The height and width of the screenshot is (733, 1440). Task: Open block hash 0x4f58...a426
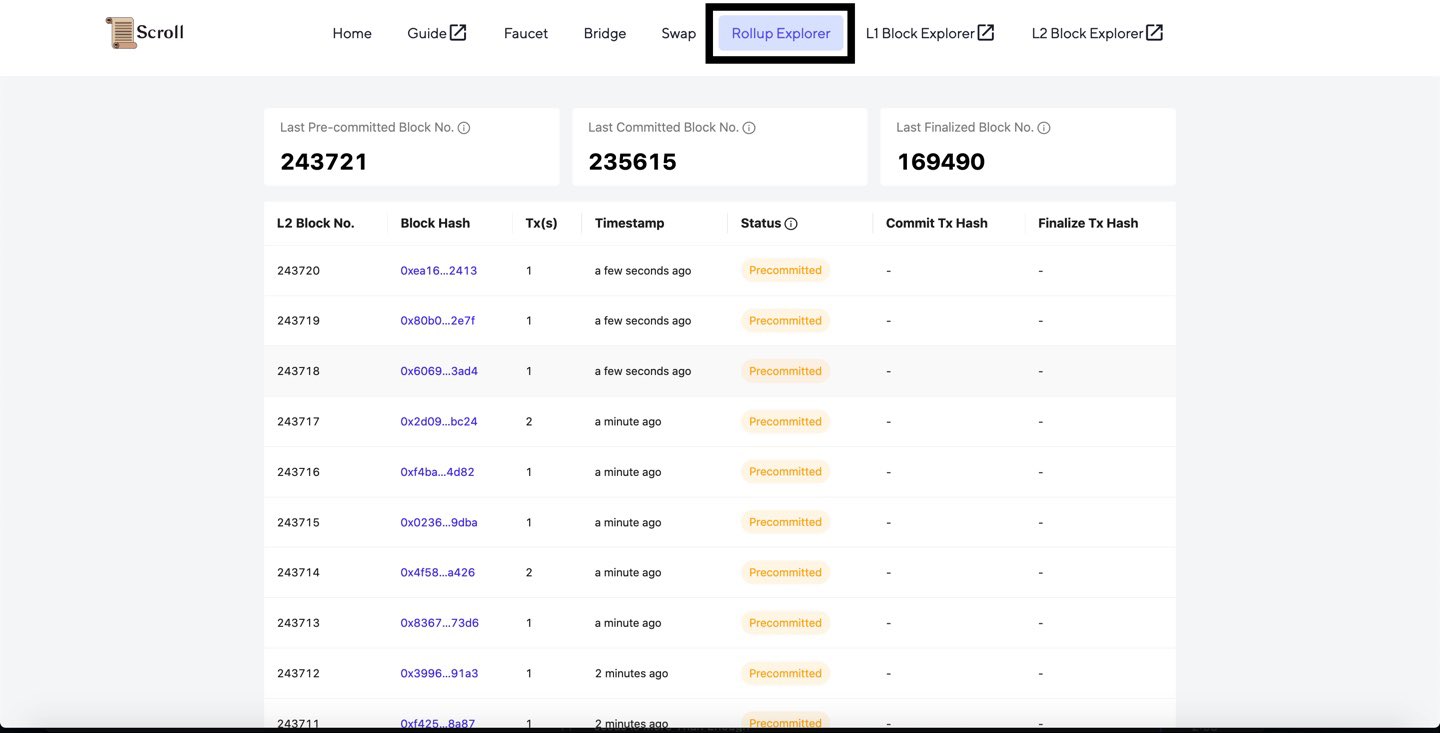coord(438,573)
